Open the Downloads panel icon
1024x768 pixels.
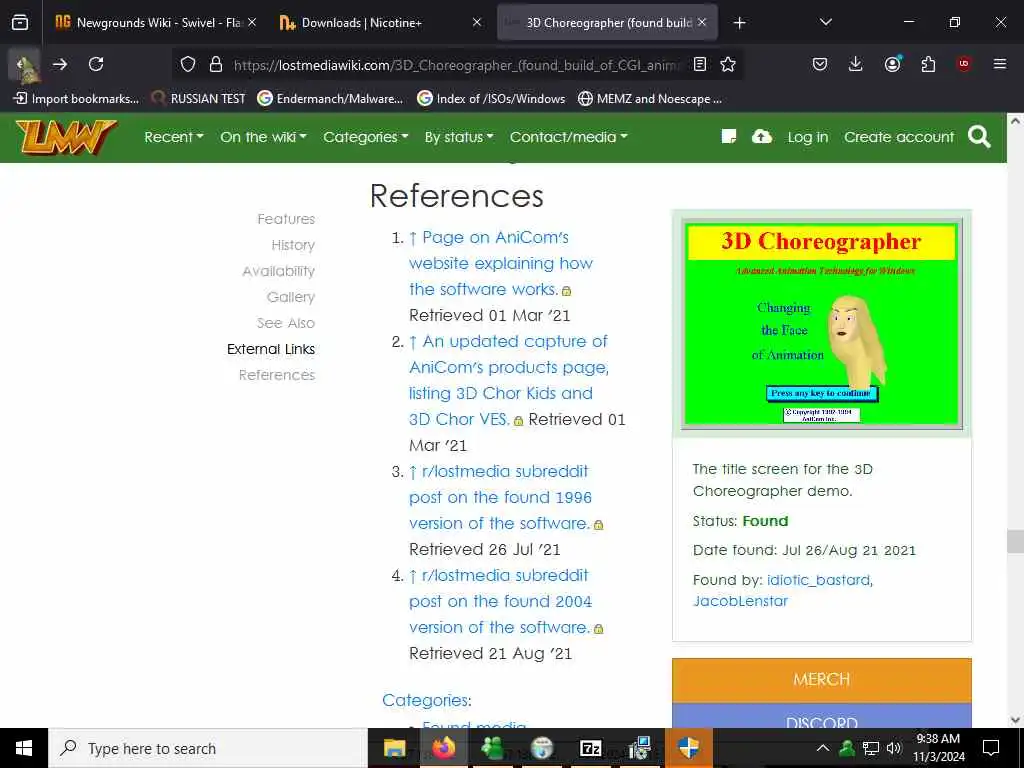click(856, 64)
